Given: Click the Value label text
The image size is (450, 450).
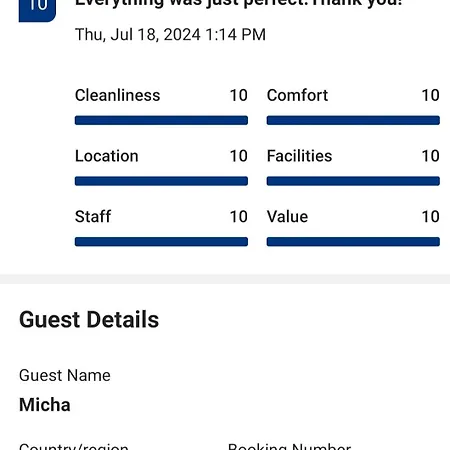Looking at the screenshot, I should pos(287,217).
